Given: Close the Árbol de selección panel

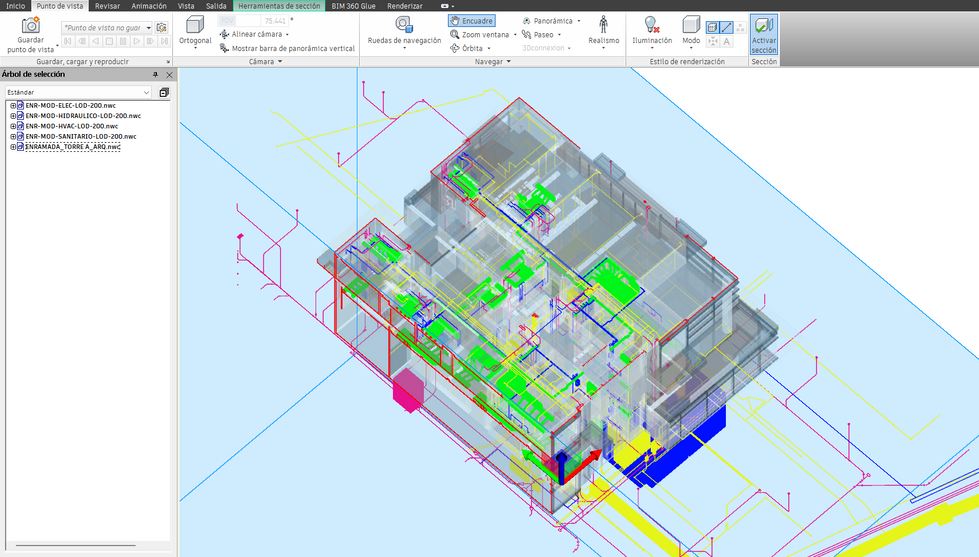Looking at the screenshot, I should (x=169, y=74).
